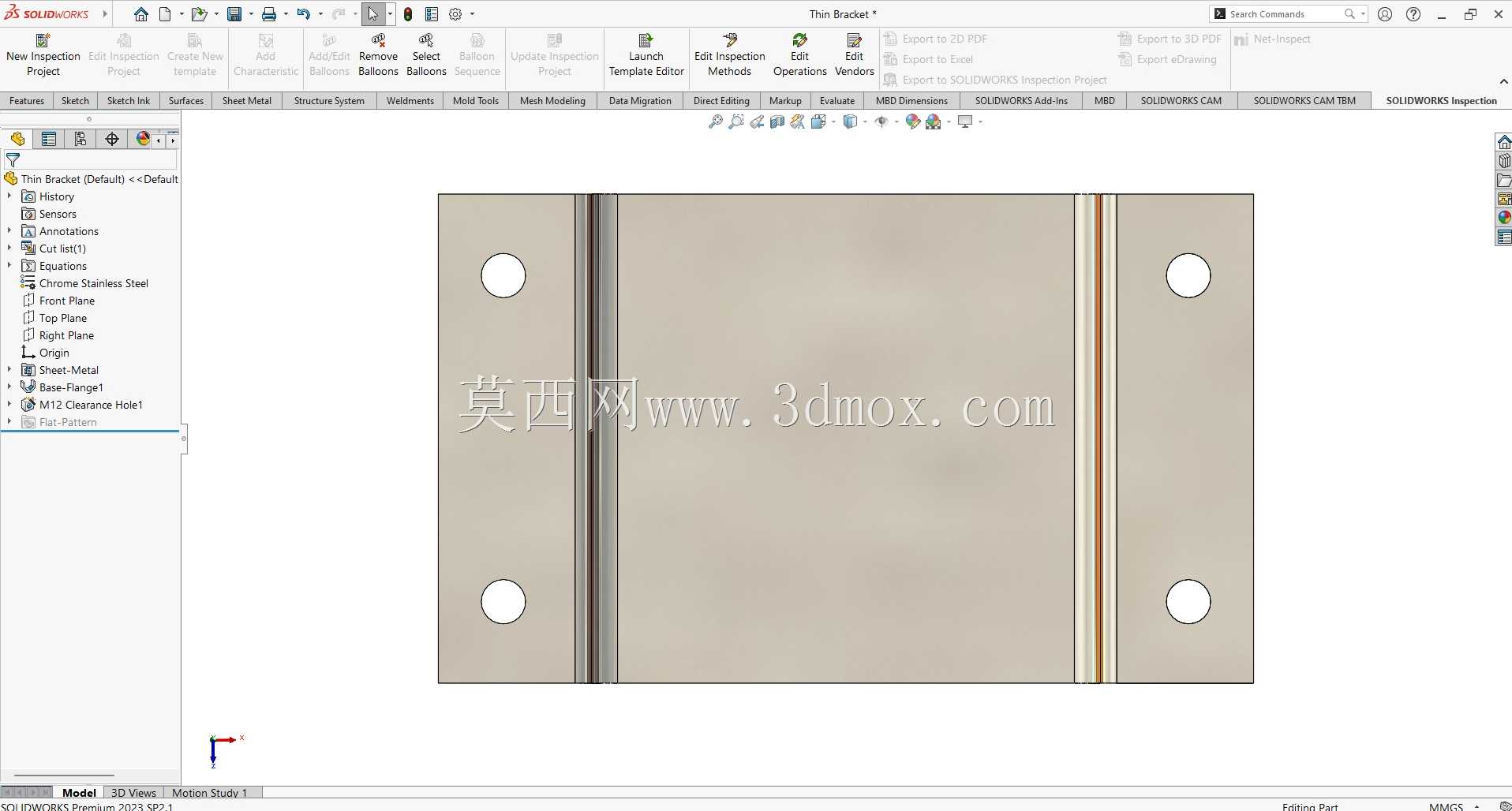Screen dimensions: 1512x811
Task: Switch to the Sheet Metal tab
Action: tap(247, 100)
